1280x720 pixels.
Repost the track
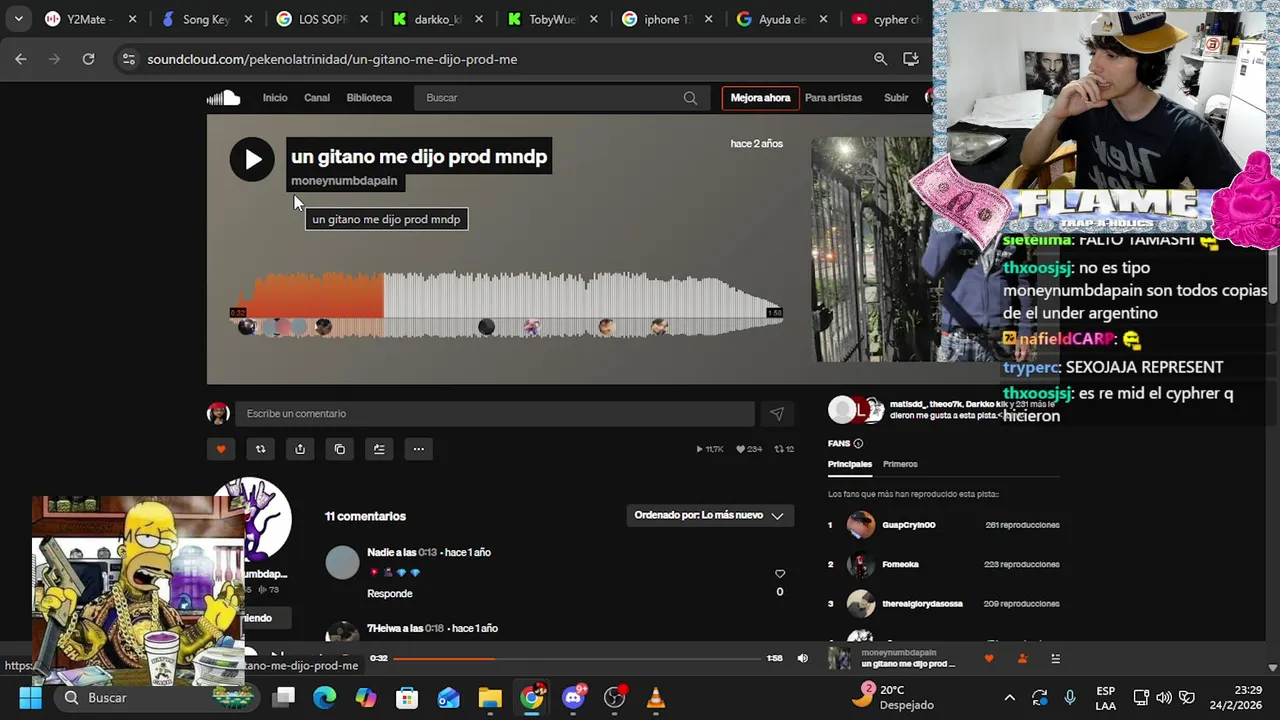click(x=260, y=449)
